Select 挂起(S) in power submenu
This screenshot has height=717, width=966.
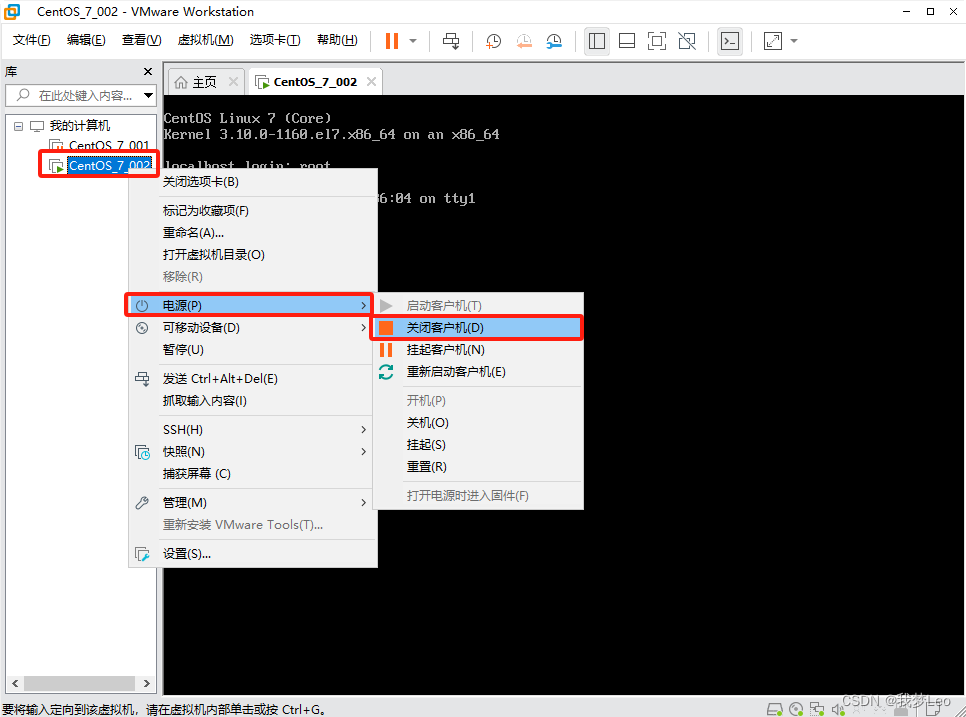pyautogui.click(x=477, y=445)
